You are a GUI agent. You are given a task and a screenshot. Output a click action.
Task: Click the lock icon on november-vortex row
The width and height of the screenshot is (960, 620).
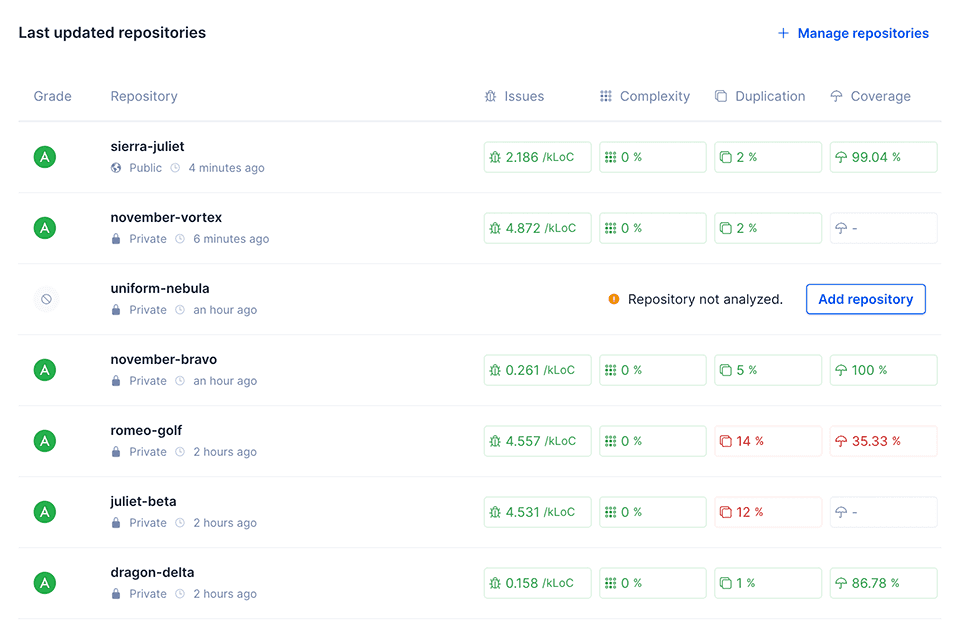[115, 239]
